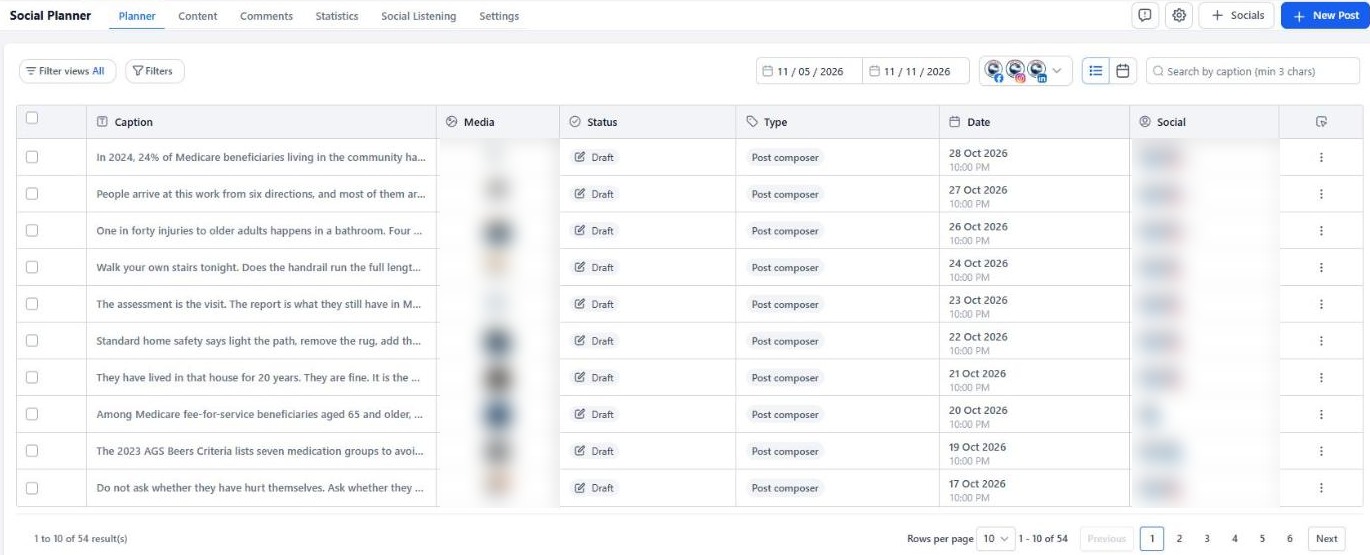
Task: Open the Filter views All dropdown
Action: pos(67,71)
